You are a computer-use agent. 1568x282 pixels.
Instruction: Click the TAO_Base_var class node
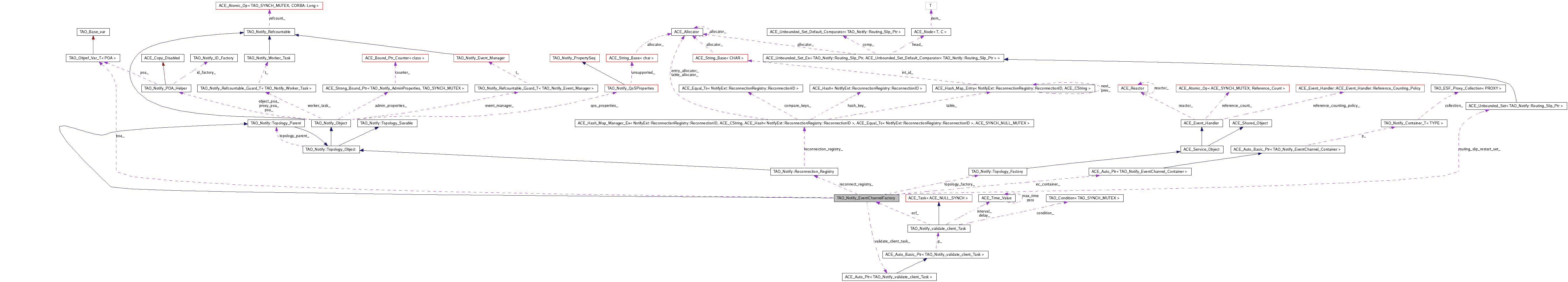point(92,32)
